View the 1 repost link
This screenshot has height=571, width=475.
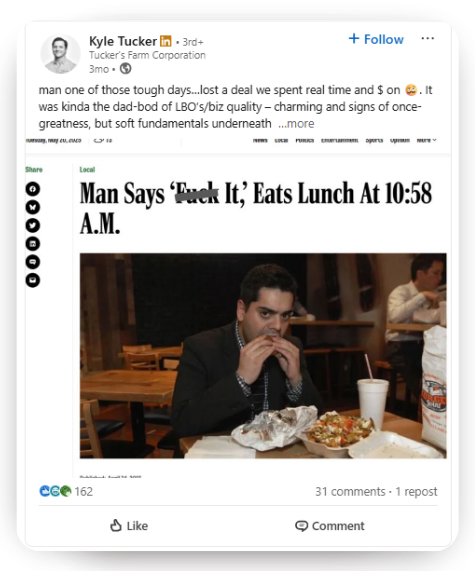point(416,491)
